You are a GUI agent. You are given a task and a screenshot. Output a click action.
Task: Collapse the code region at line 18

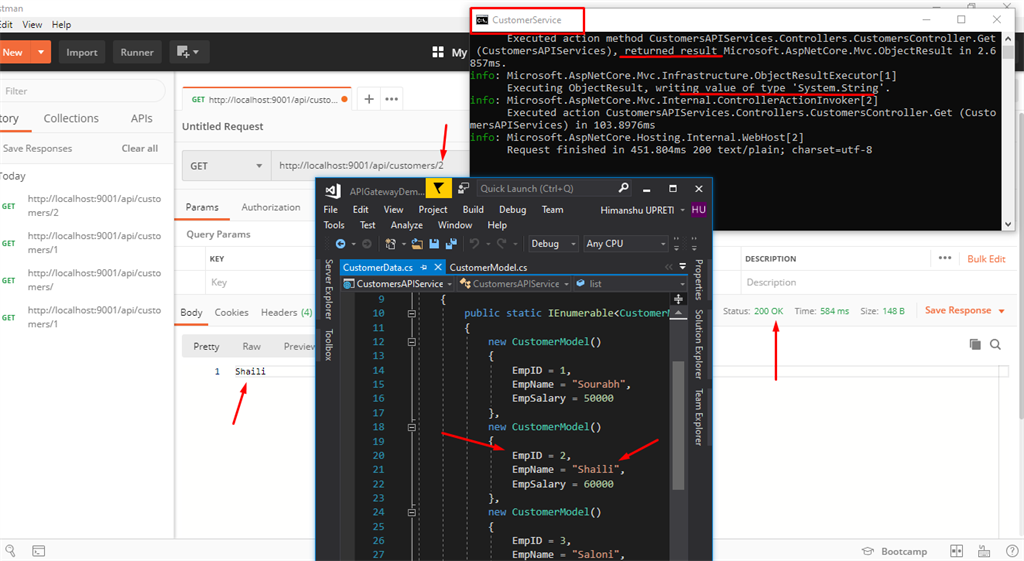(411, 427)
